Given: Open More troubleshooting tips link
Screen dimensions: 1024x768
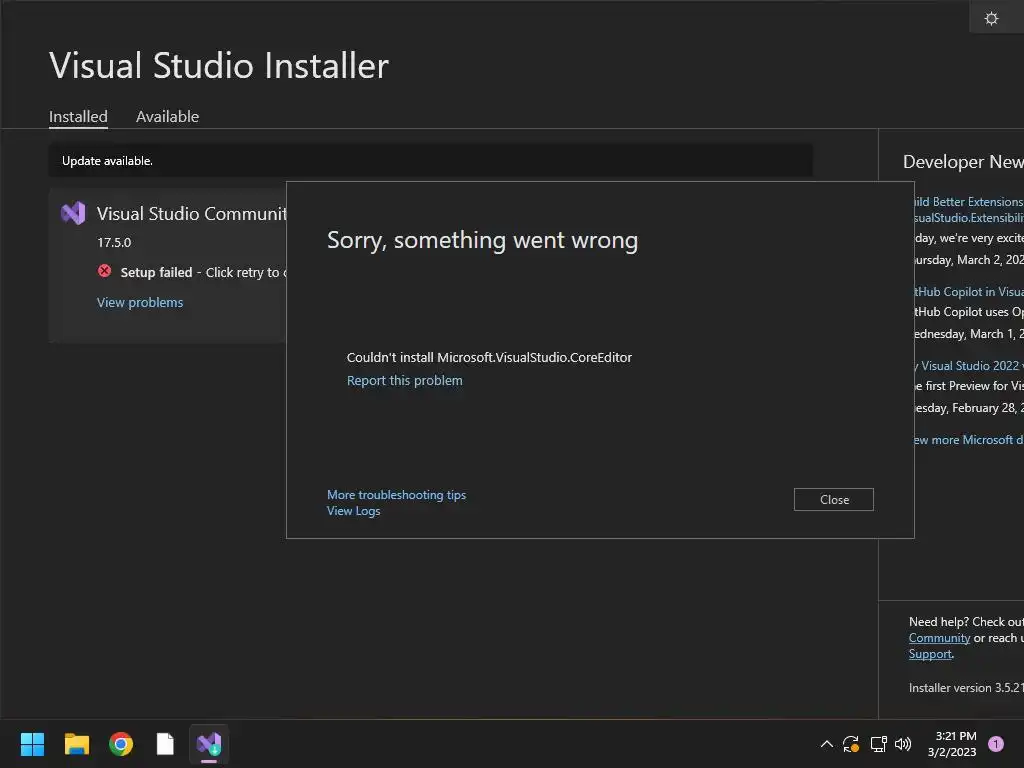Looking at the screenshot, I should pyautogui.click(x=396, y=495).
